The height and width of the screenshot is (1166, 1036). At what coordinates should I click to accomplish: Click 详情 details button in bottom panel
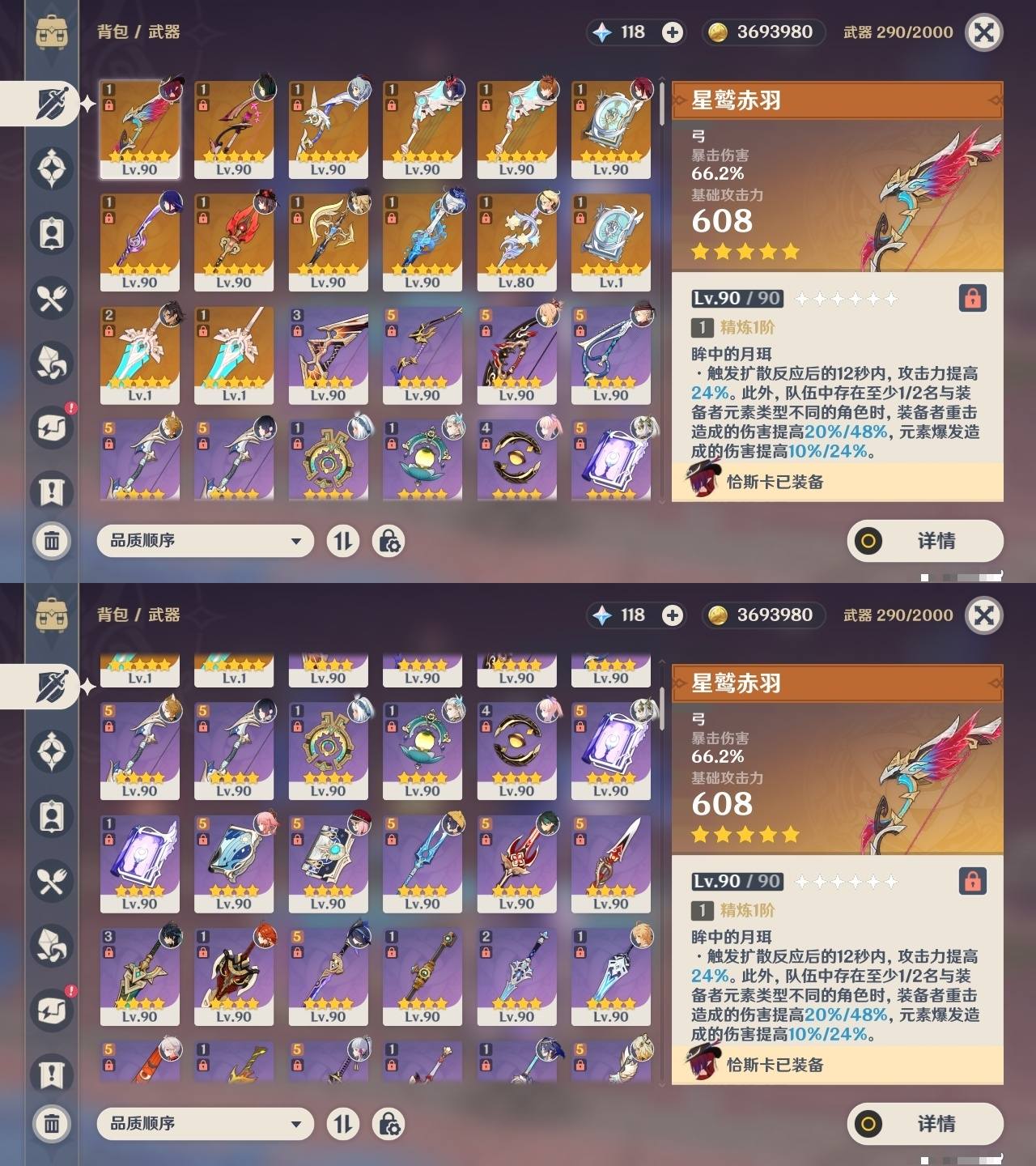(x=925, y=1124)
